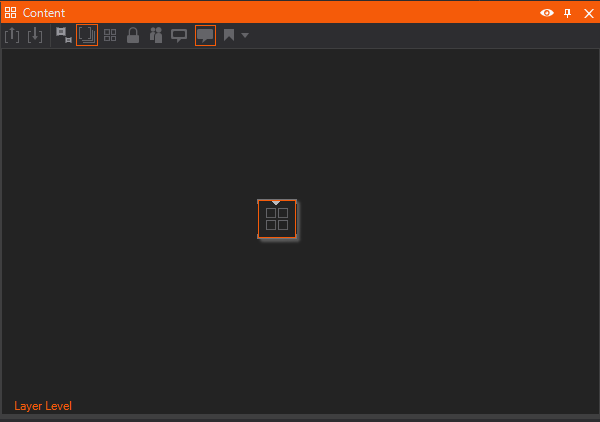
Task: Click the linked nodes arrange icon
Action: pyautogui.click(x=64, y=35)
